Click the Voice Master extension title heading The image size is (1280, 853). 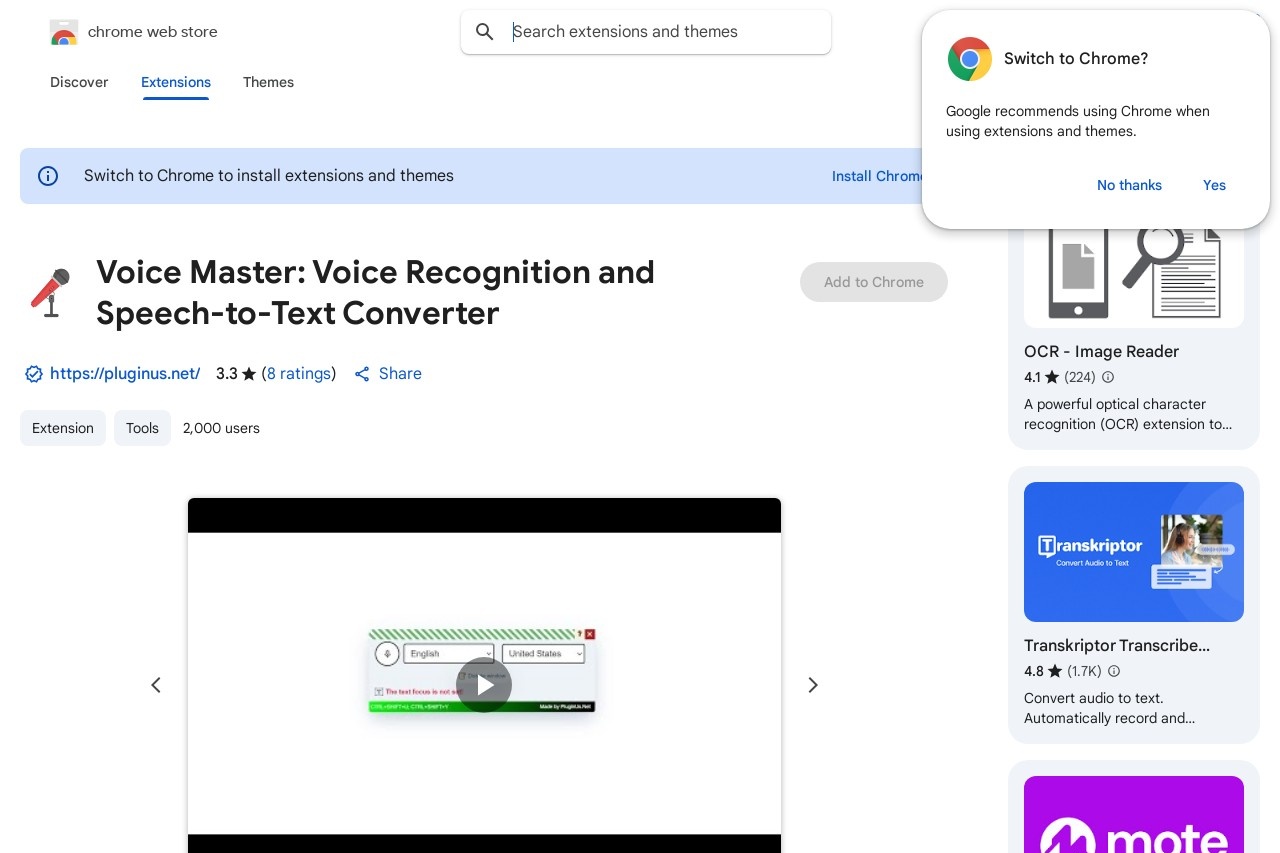point(375,292)
